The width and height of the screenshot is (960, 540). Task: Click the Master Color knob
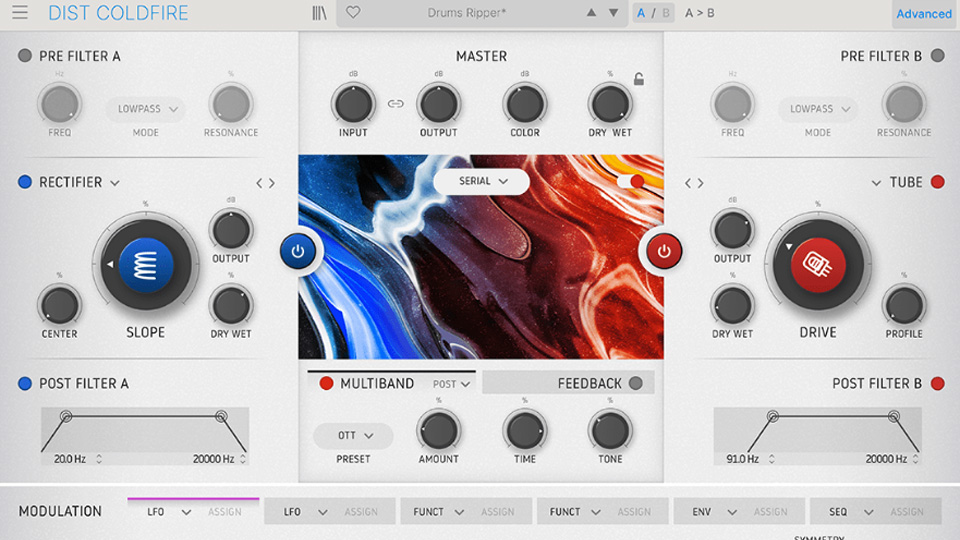[524, 103]
